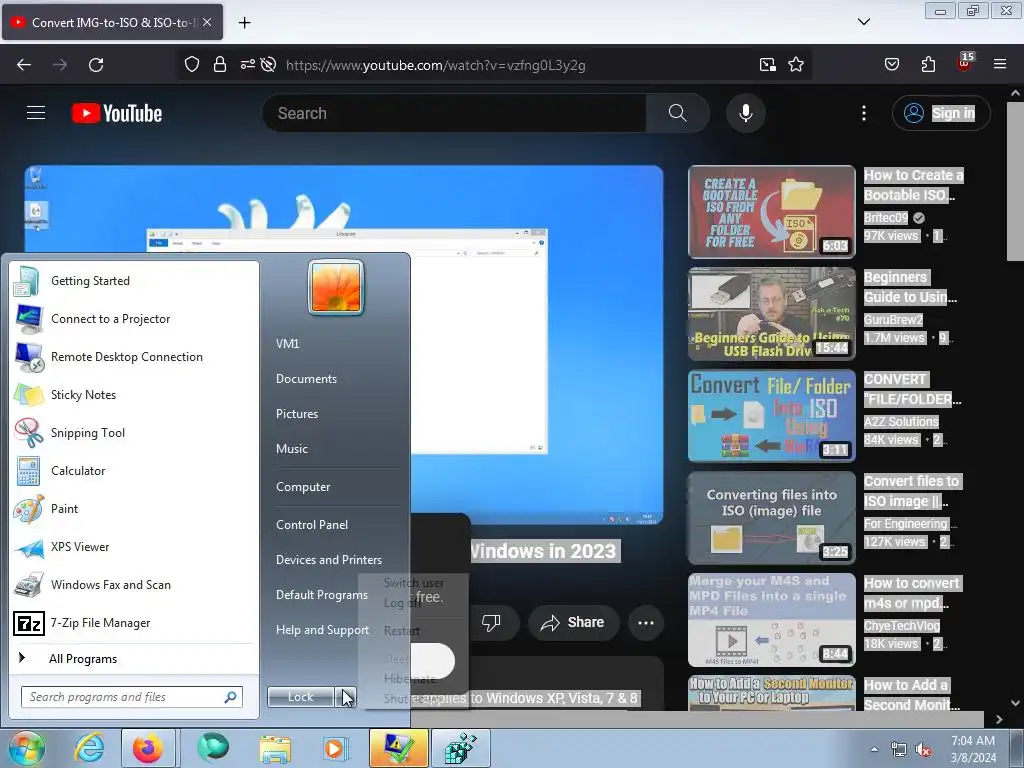Open Beginners Guide USB Flash Drive video

pyautogui.click(x=772, y=313)
